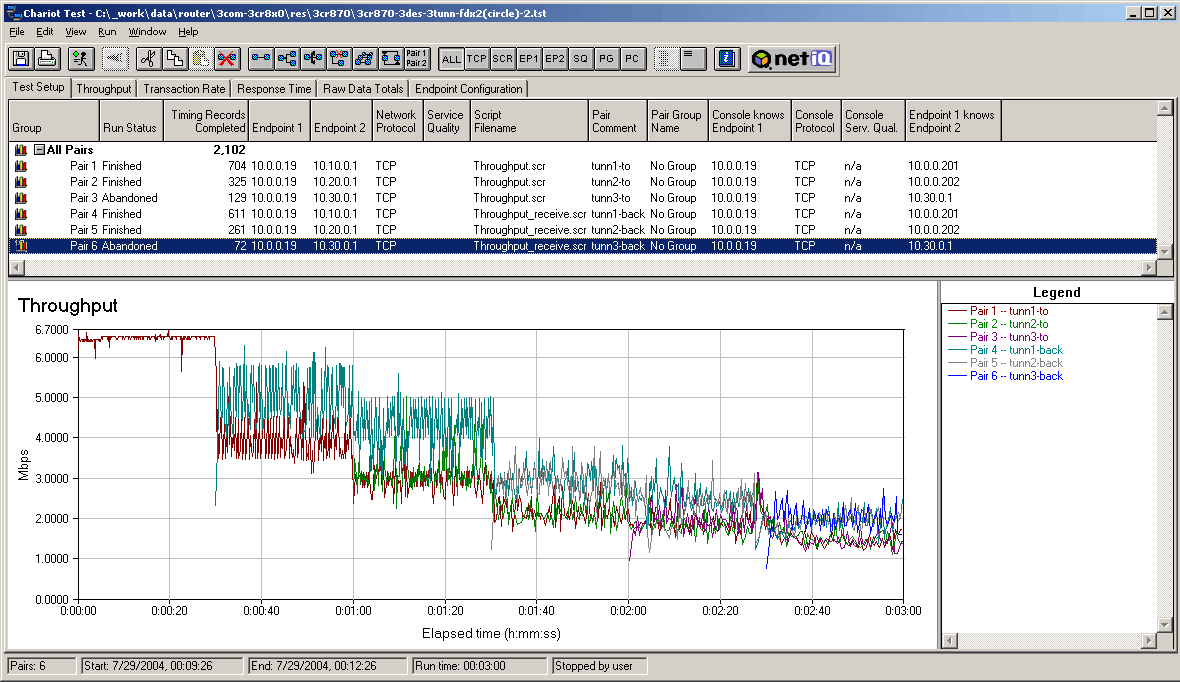
Task: Open the blue info icon
Action: pyautogui.click(x=727, y=59)
